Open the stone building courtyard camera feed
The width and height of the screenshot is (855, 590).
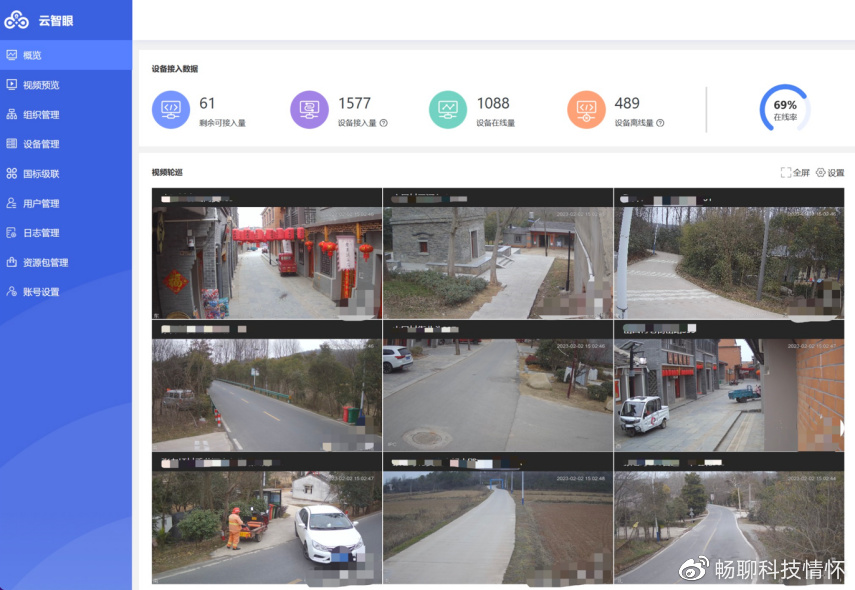pos(498,262)
